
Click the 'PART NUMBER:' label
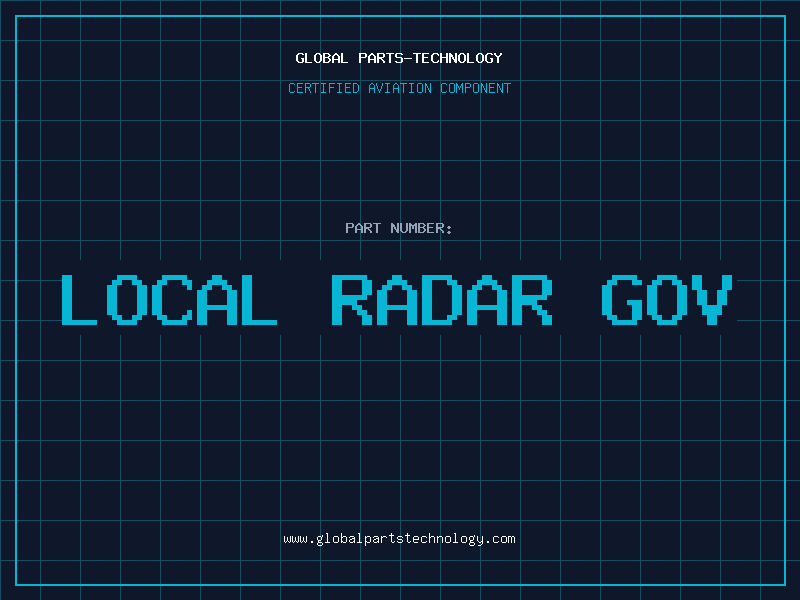coord(399,228)
